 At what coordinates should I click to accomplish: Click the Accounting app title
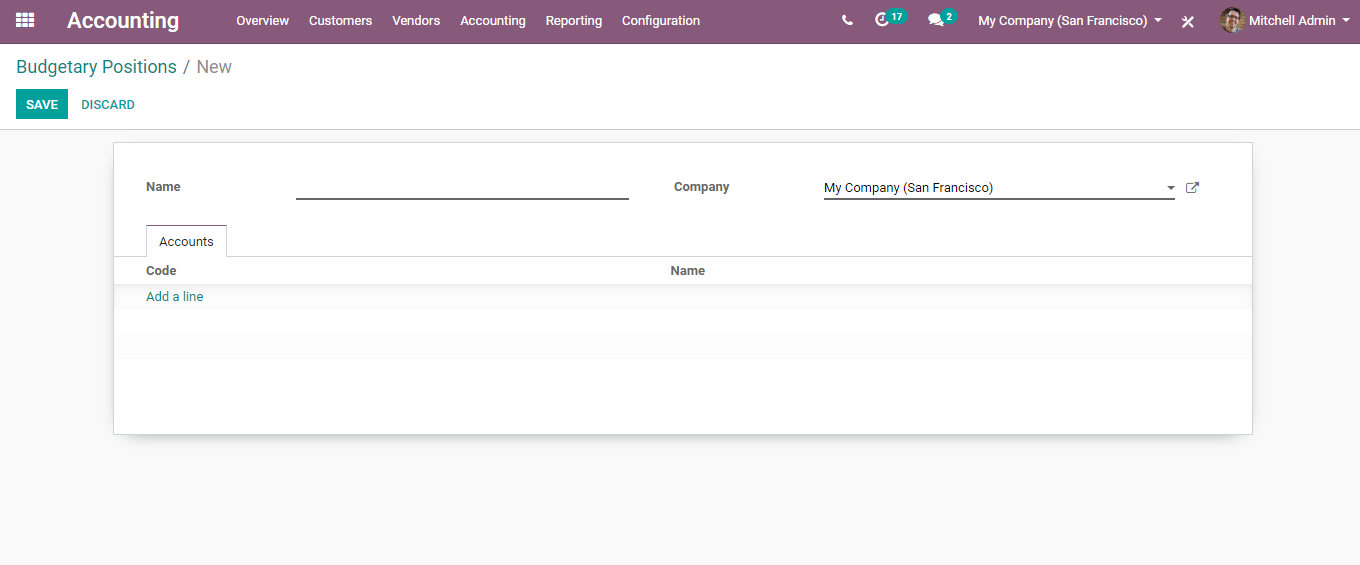pyautogui.click(x=123, y=20)
